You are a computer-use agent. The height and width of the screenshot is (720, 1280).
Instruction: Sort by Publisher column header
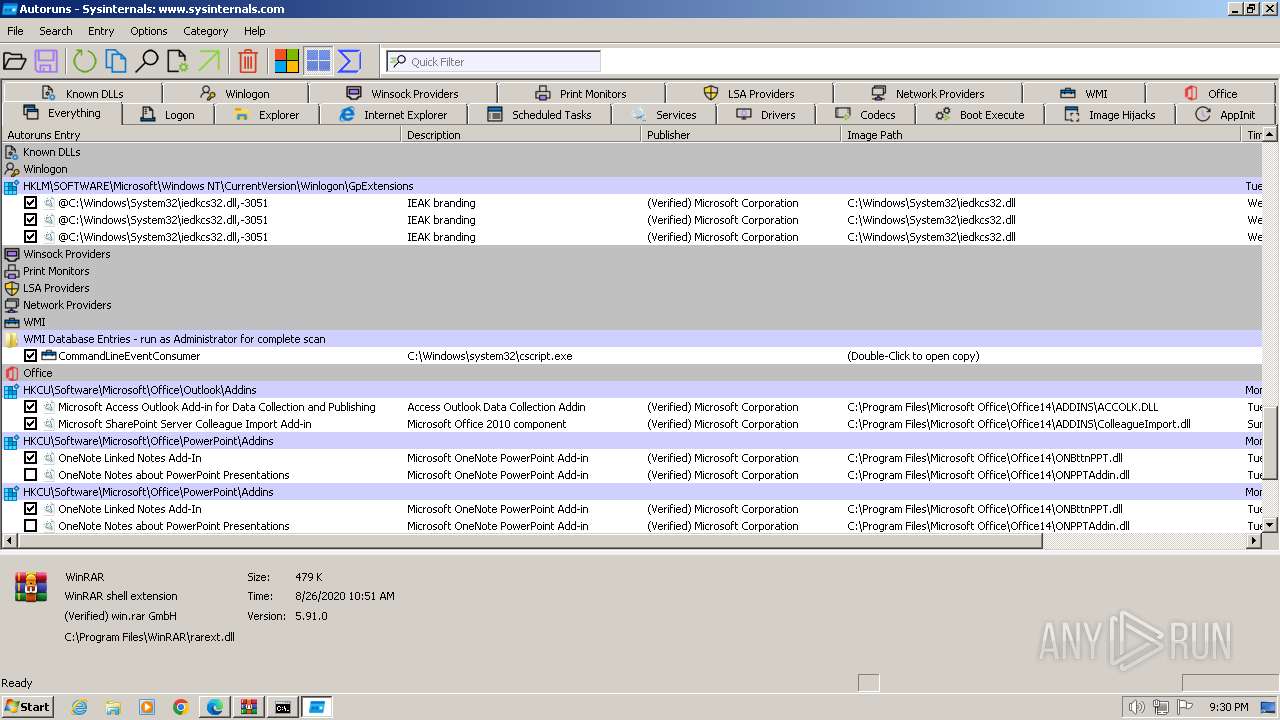[x=741, y=135]
